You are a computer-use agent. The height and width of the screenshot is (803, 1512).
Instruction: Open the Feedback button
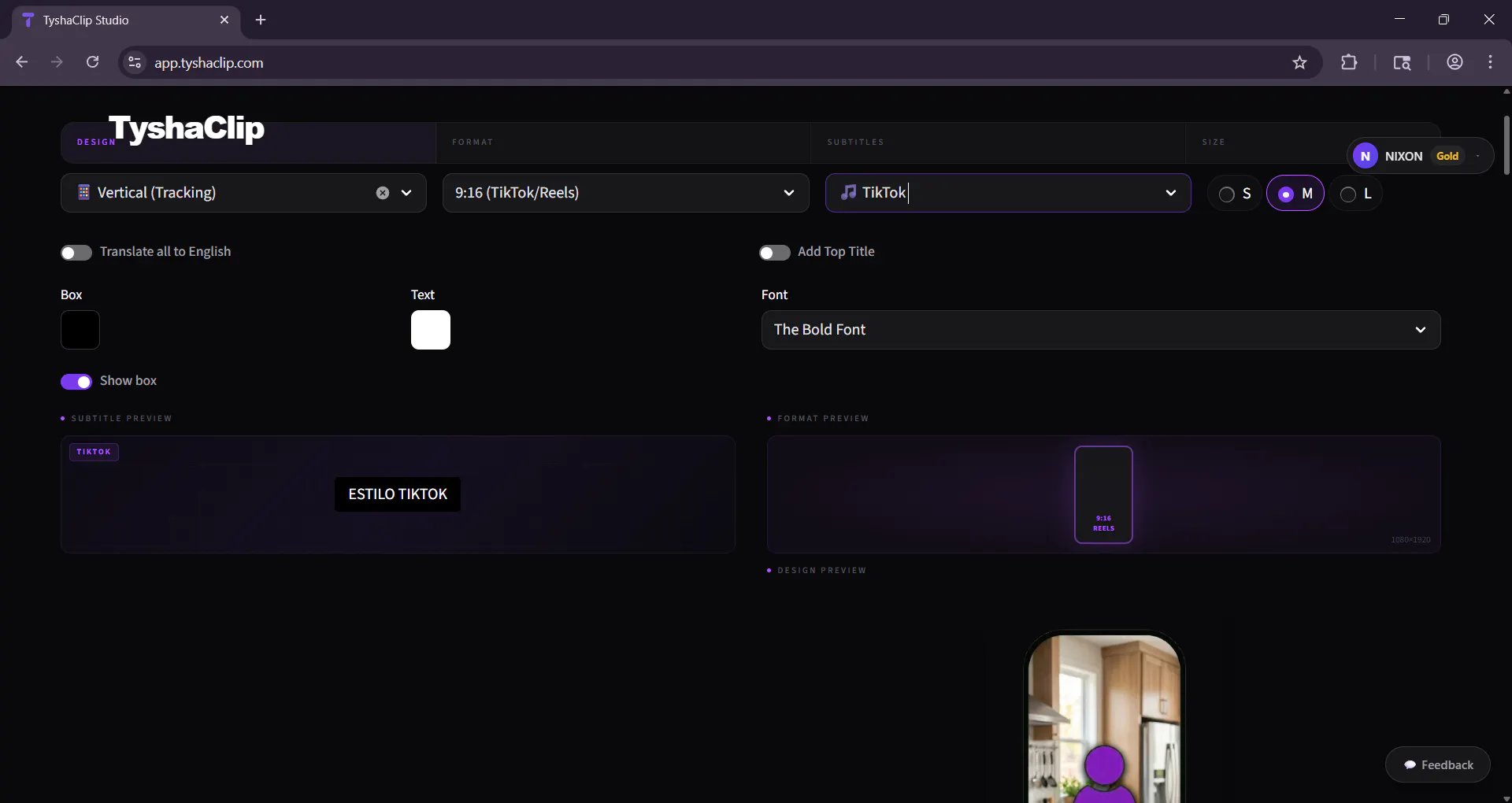[1438, 764]
